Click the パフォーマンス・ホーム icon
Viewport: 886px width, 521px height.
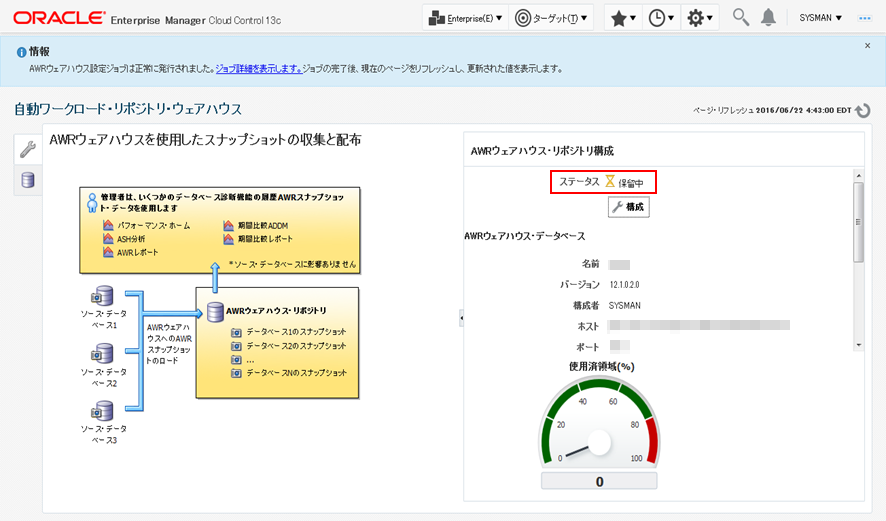click(108, 225)
